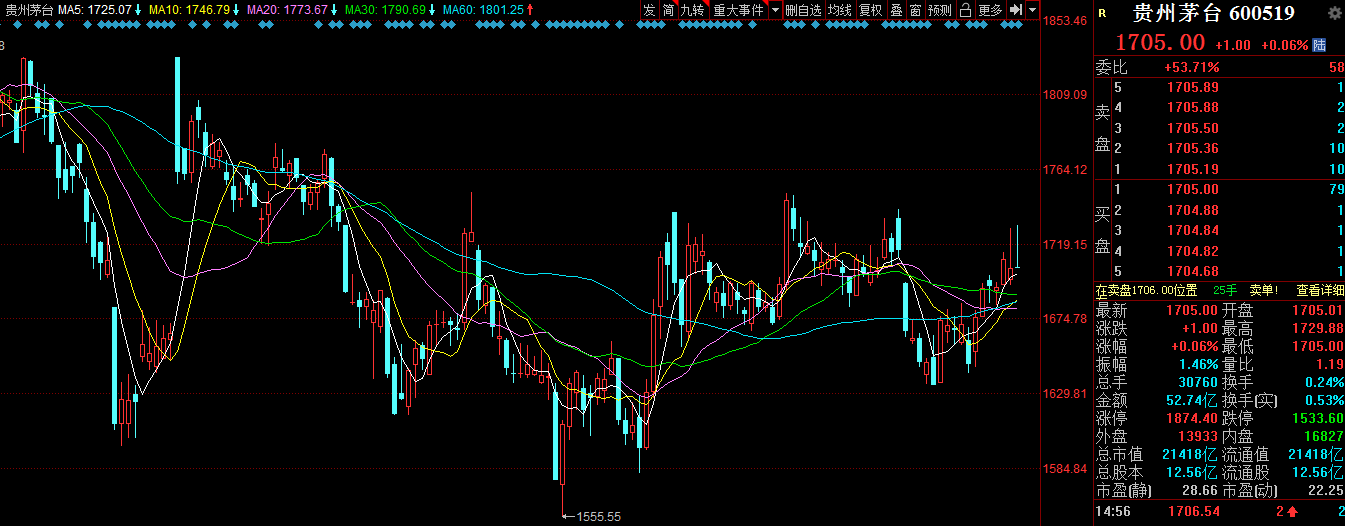
Task: Click the 市盈(动) value 22.25
Action: coord(1325,490)
